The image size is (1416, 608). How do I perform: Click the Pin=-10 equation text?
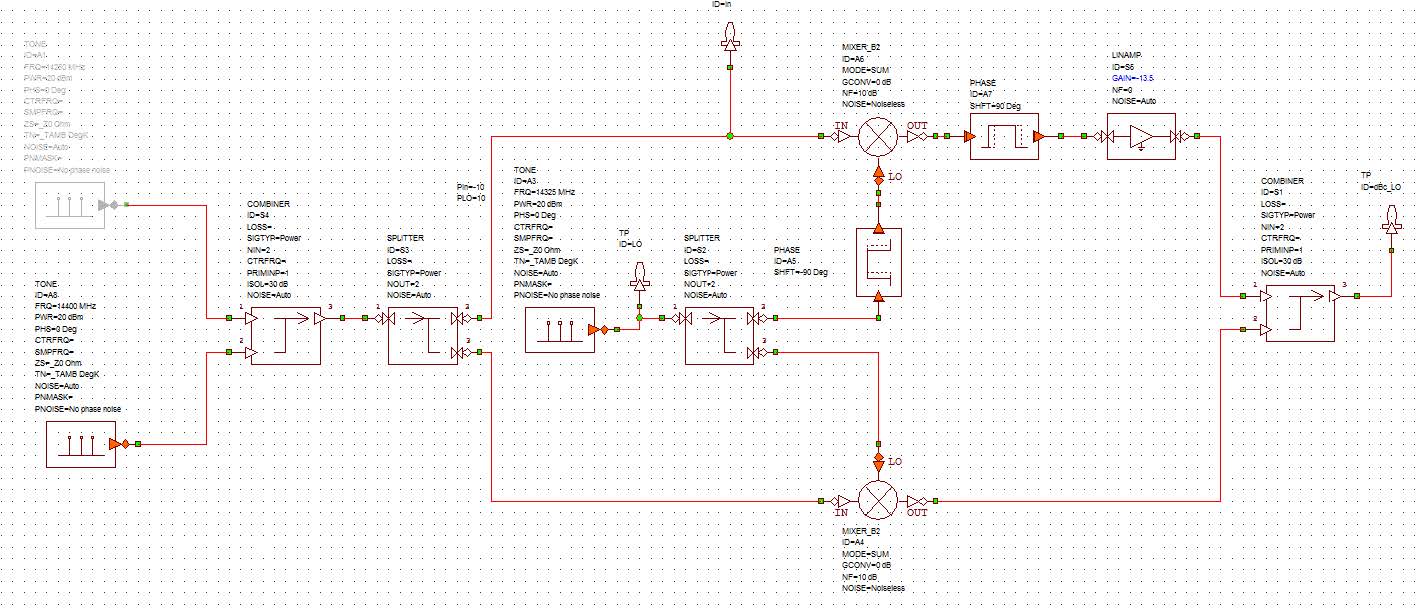(x=470, y=187)
